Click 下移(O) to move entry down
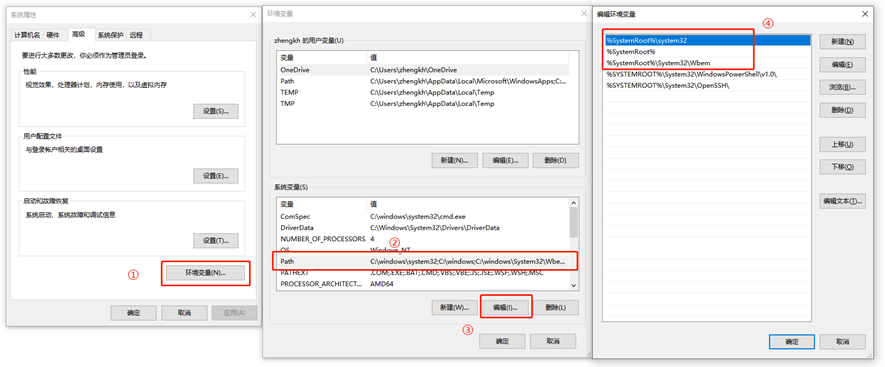 843,167
